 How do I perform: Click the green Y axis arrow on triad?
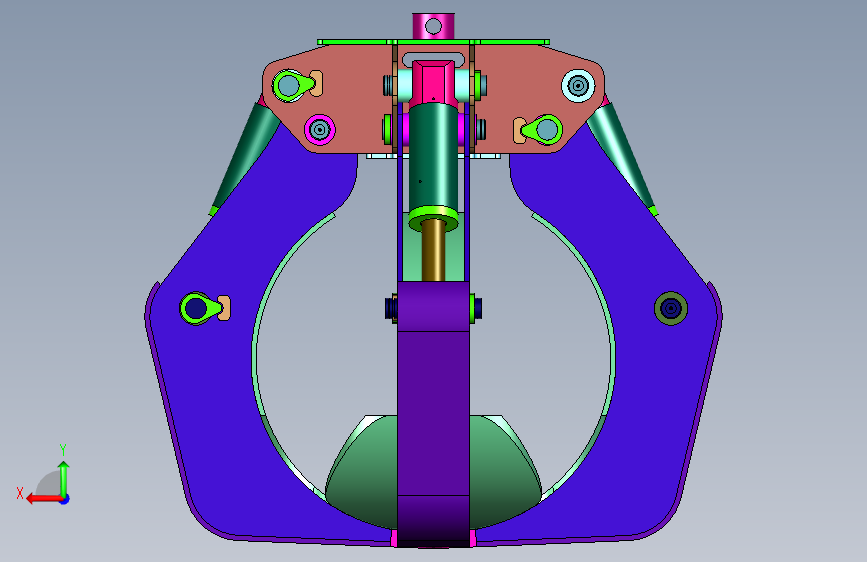pyautogui.click(x=64, y=479)
